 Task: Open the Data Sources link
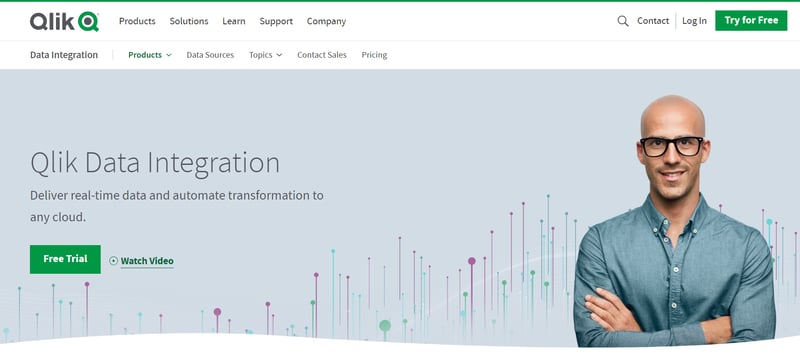point(210,55)
